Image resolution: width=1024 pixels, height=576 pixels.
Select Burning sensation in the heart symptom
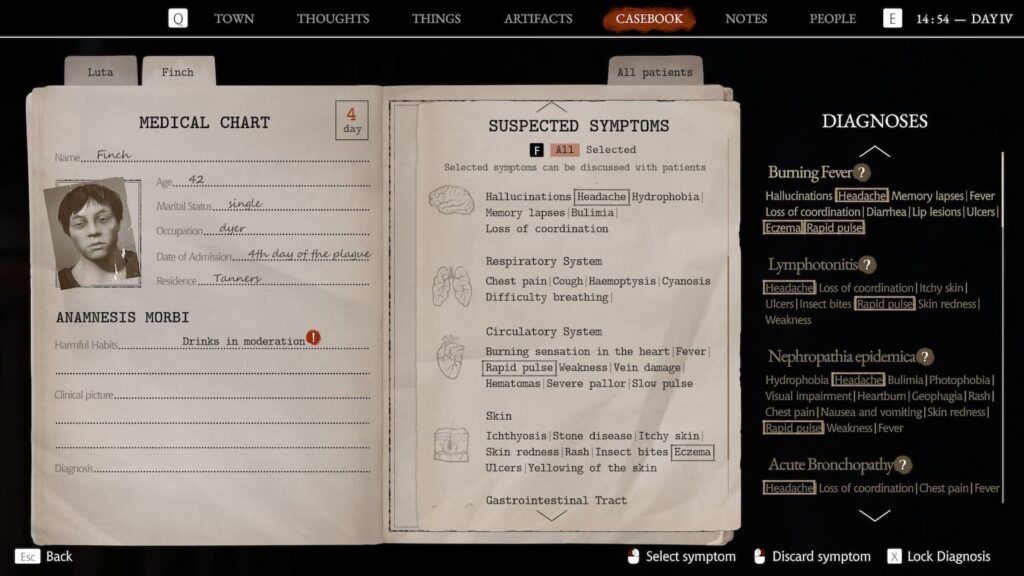click(577, 351)
